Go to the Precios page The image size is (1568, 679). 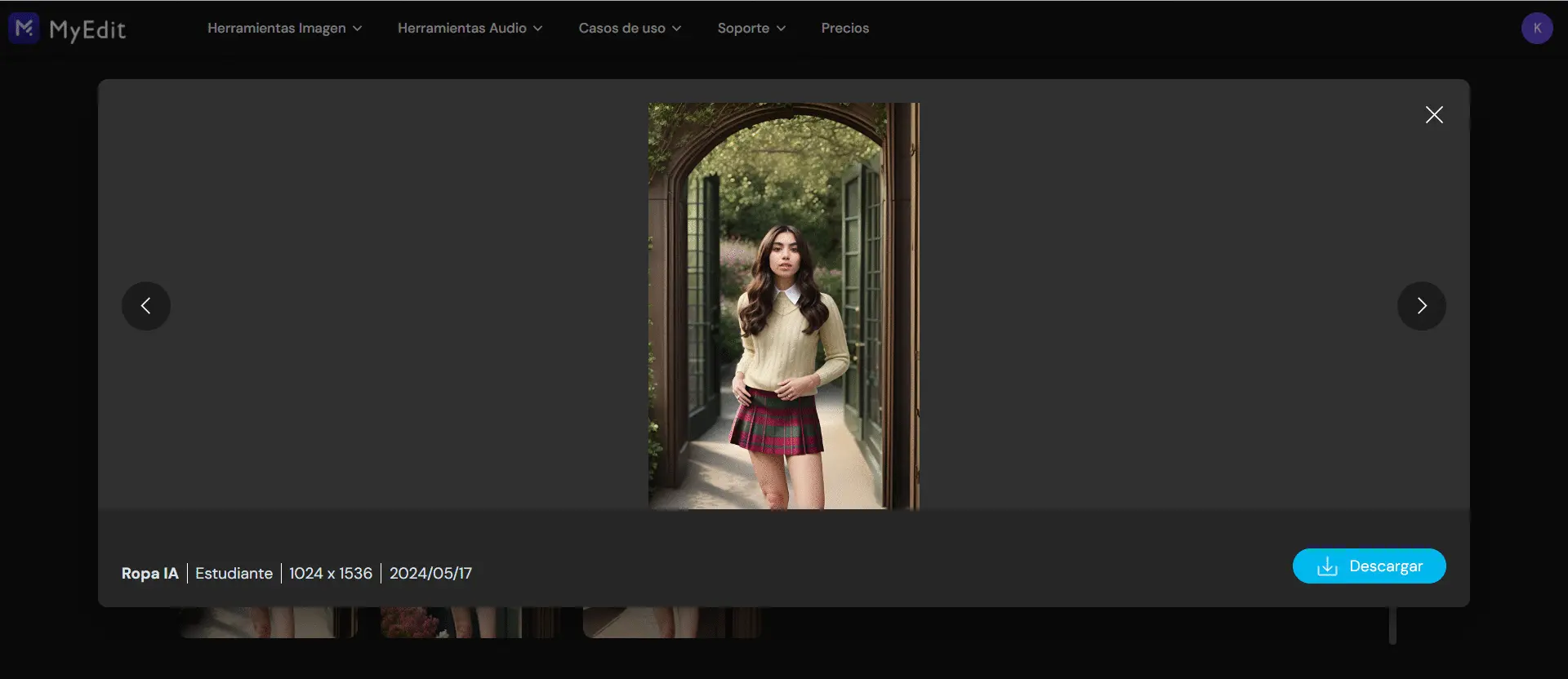(x=844, y=29)
